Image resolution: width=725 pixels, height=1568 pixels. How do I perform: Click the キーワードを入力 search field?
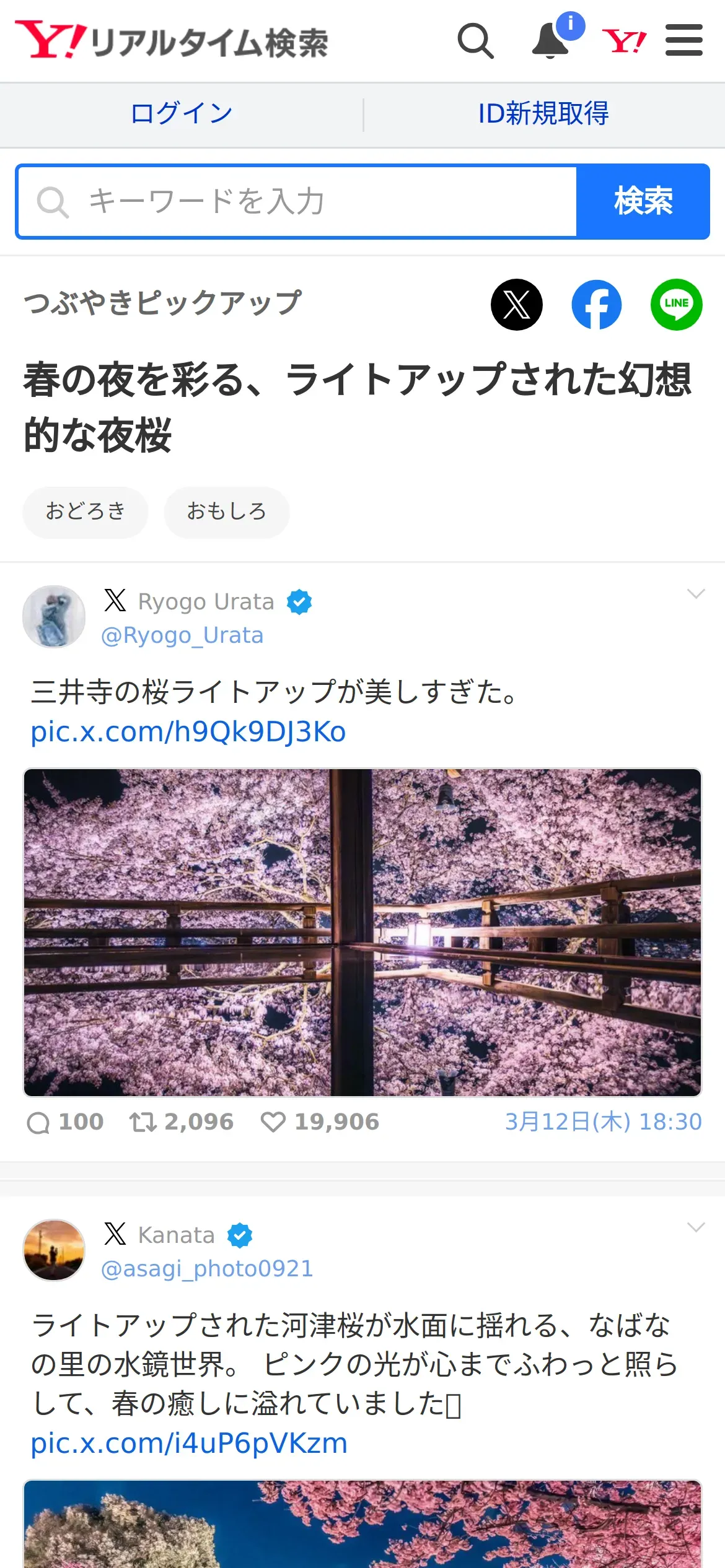click(297, 201)
